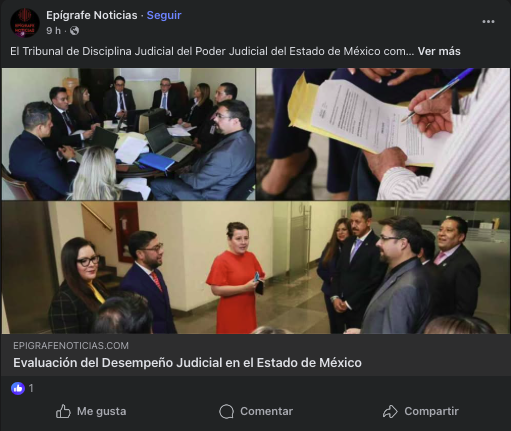Open the 9 h timestamp link

(x=54, y=31)
